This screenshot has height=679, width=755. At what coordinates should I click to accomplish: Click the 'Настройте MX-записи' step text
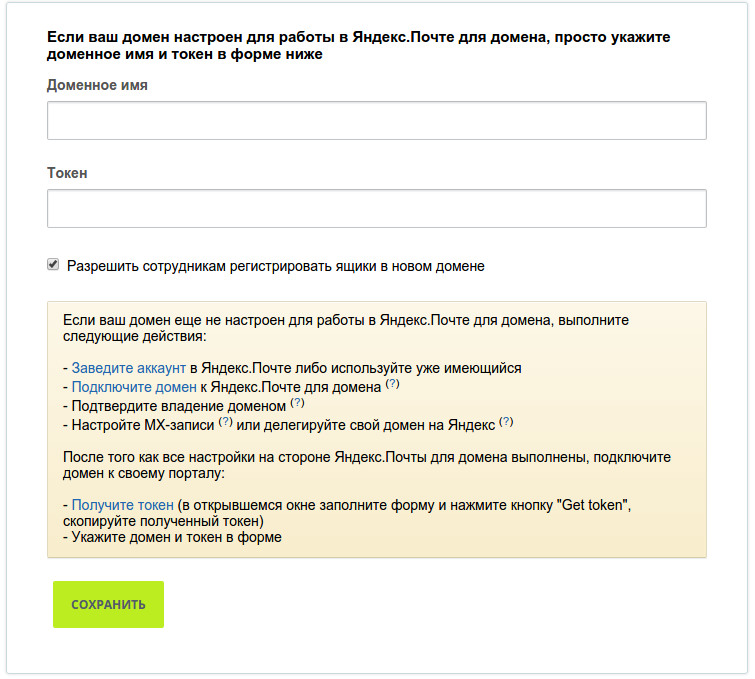[143, 425]
